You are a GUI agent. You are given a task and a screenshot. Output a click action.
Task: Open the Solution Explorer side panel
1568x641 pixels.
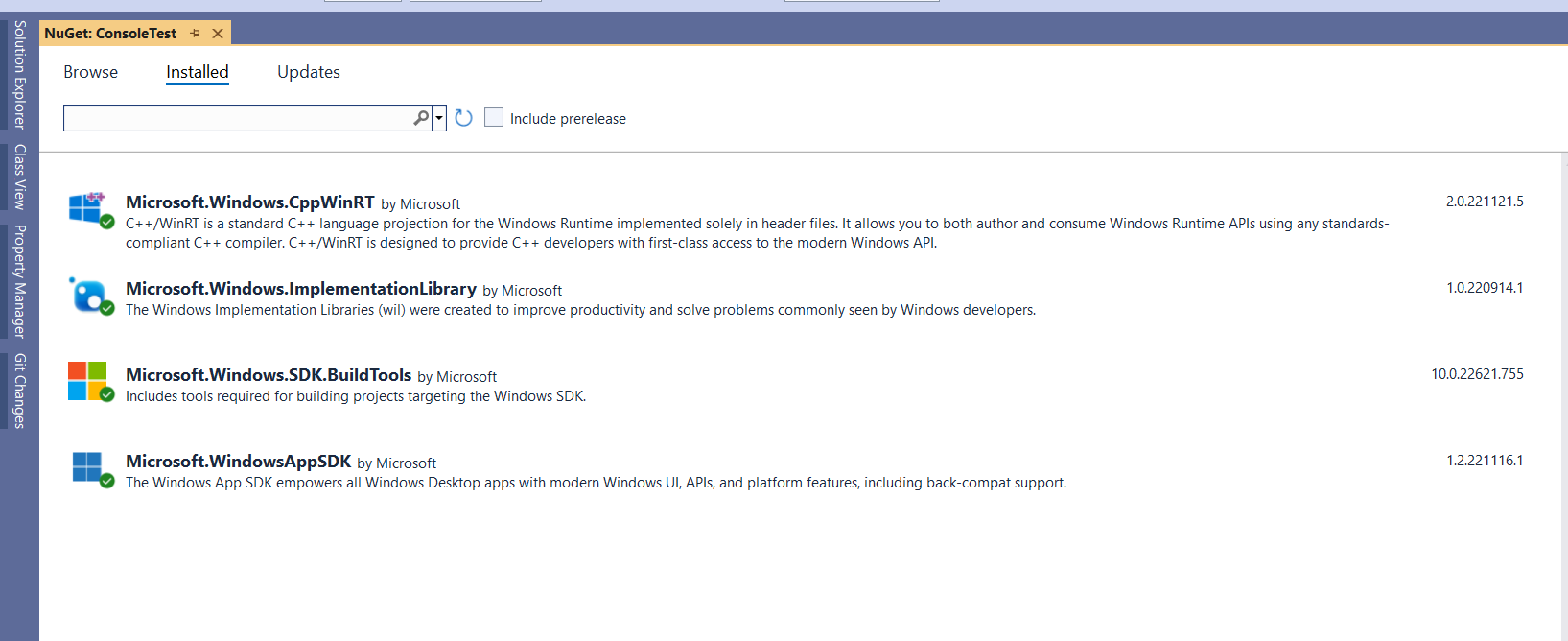pos(19,75)
